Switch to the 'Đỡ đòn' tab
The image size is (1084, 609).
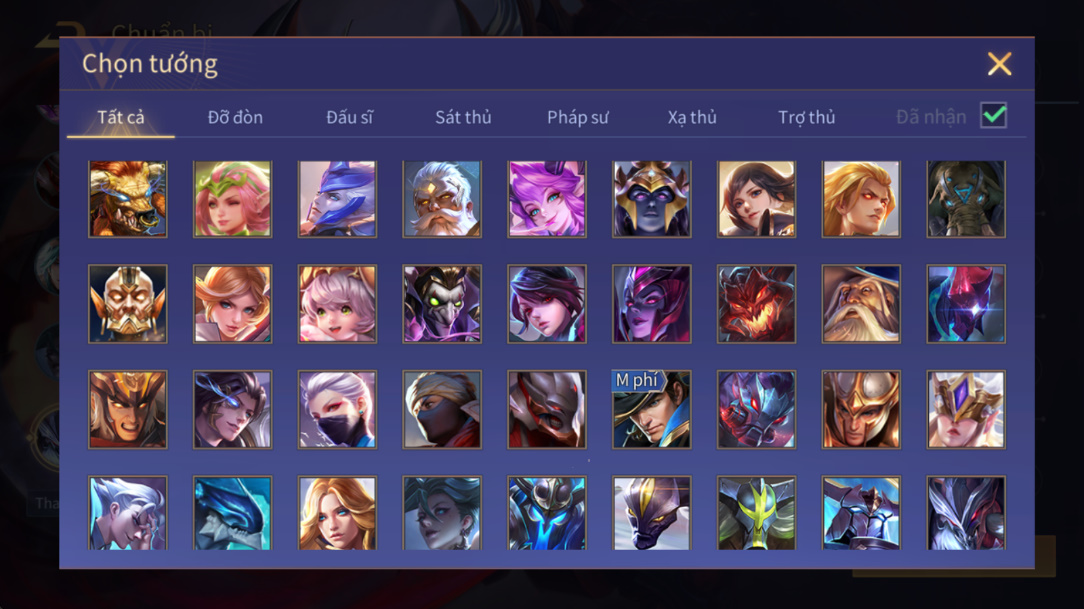coord(235,117)
